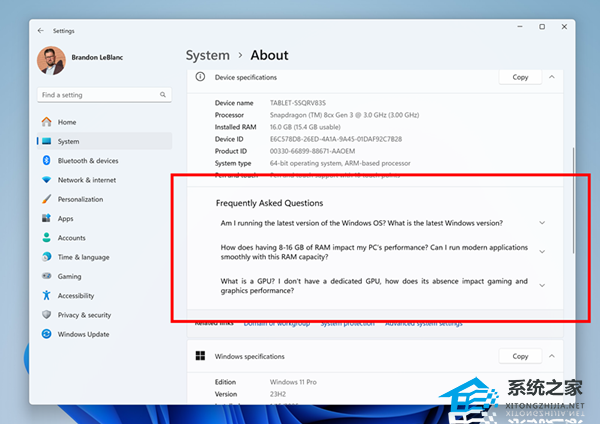Open Brandon LeBlanc profile picture
This screenshot has height=424, width=600.
click(x=51, y=60)
